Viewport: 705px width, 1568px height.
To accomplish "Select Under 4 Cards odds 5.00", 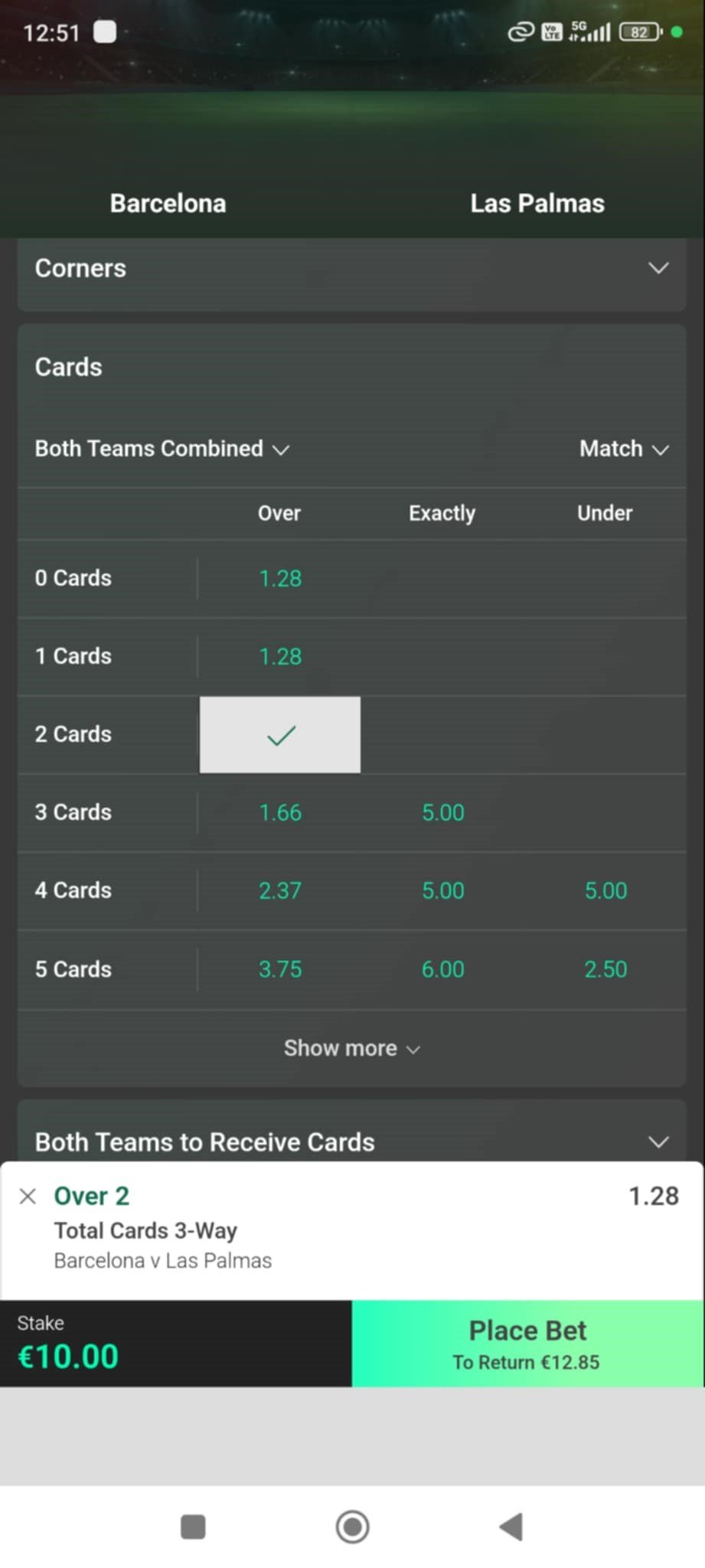I will click(605, 891).
